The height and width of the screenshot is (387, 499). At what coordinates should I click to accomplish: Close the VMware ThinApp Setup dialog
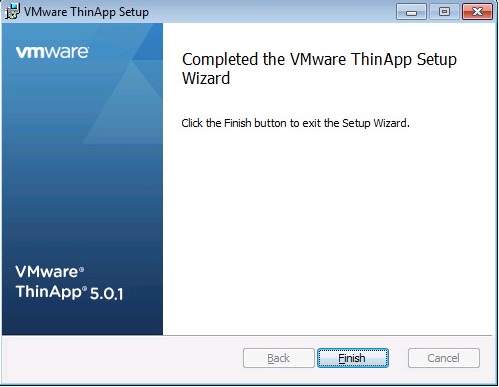477,12
